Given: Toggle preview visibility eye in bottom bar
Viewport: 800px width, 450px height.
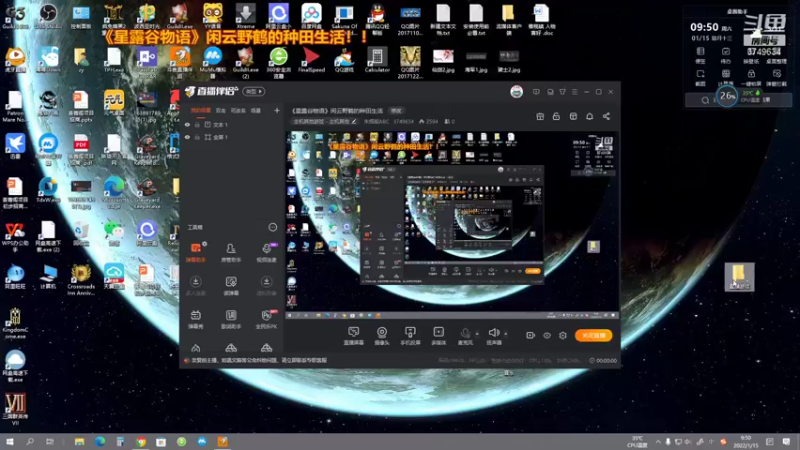Looking at the screenshot, I should [x=547, y=335].
